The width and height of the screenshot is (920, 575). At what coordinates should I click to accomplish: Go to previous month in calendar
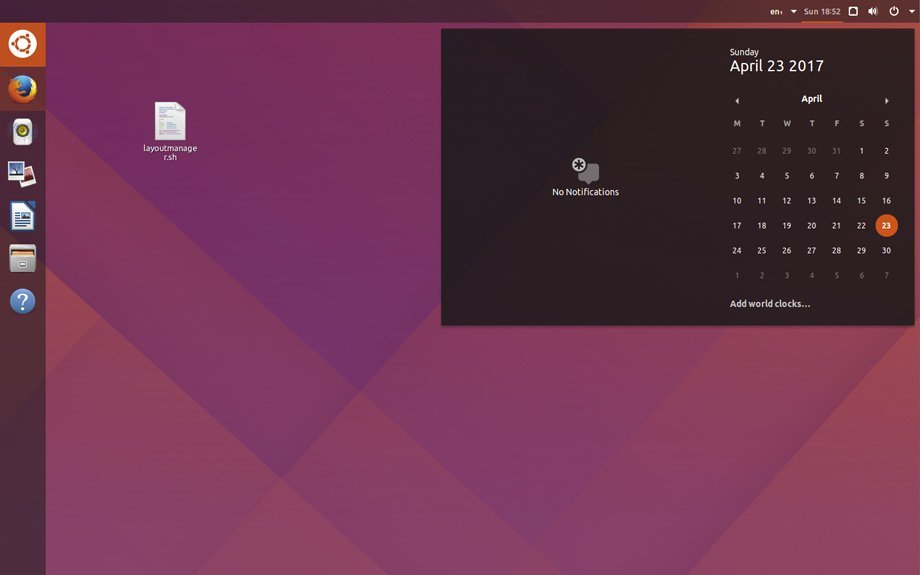click(x=737, y=101)
